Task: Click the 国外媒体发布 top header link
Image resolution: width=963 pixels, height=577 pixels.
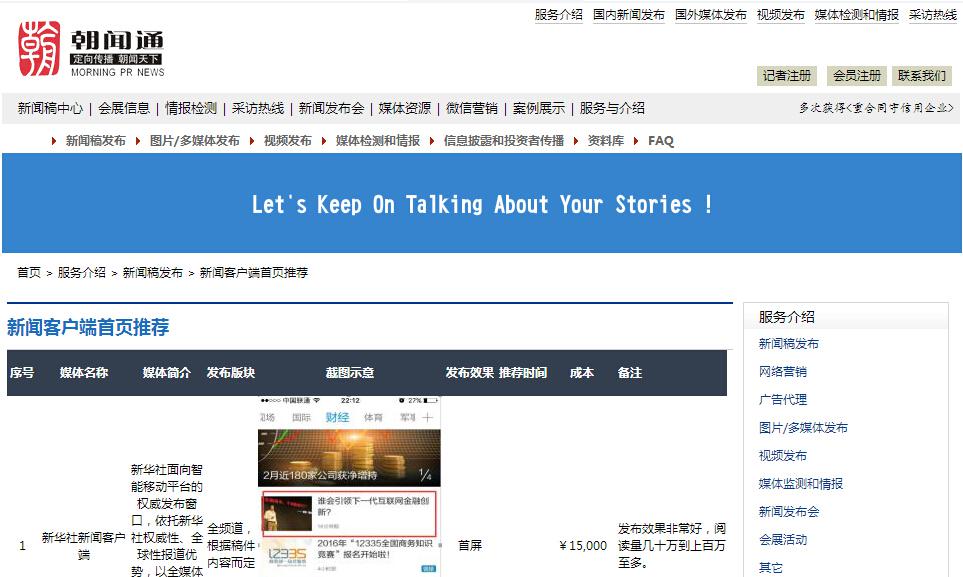Action: coord(710,15)
